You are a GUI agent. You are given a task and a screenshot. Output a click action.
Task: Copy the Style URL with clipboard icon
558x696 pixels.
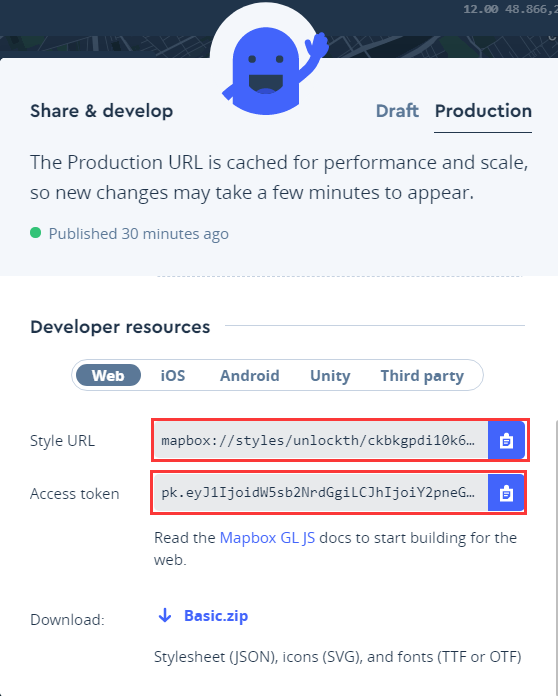pos(506,440)
